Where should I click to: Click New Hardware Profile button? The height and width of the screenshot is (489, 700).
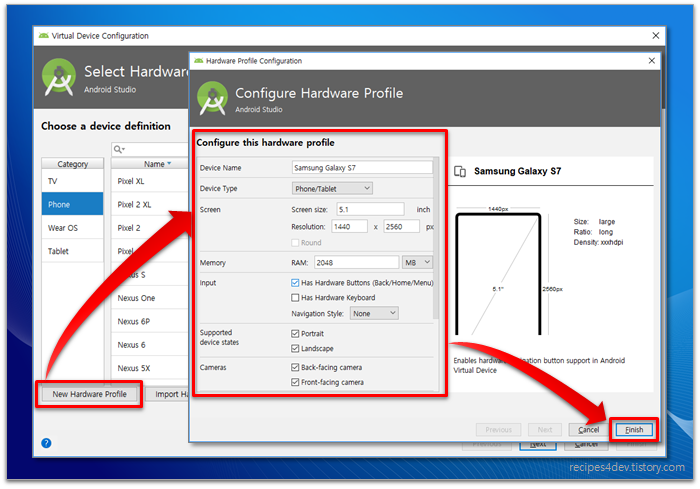pos(89,394)
